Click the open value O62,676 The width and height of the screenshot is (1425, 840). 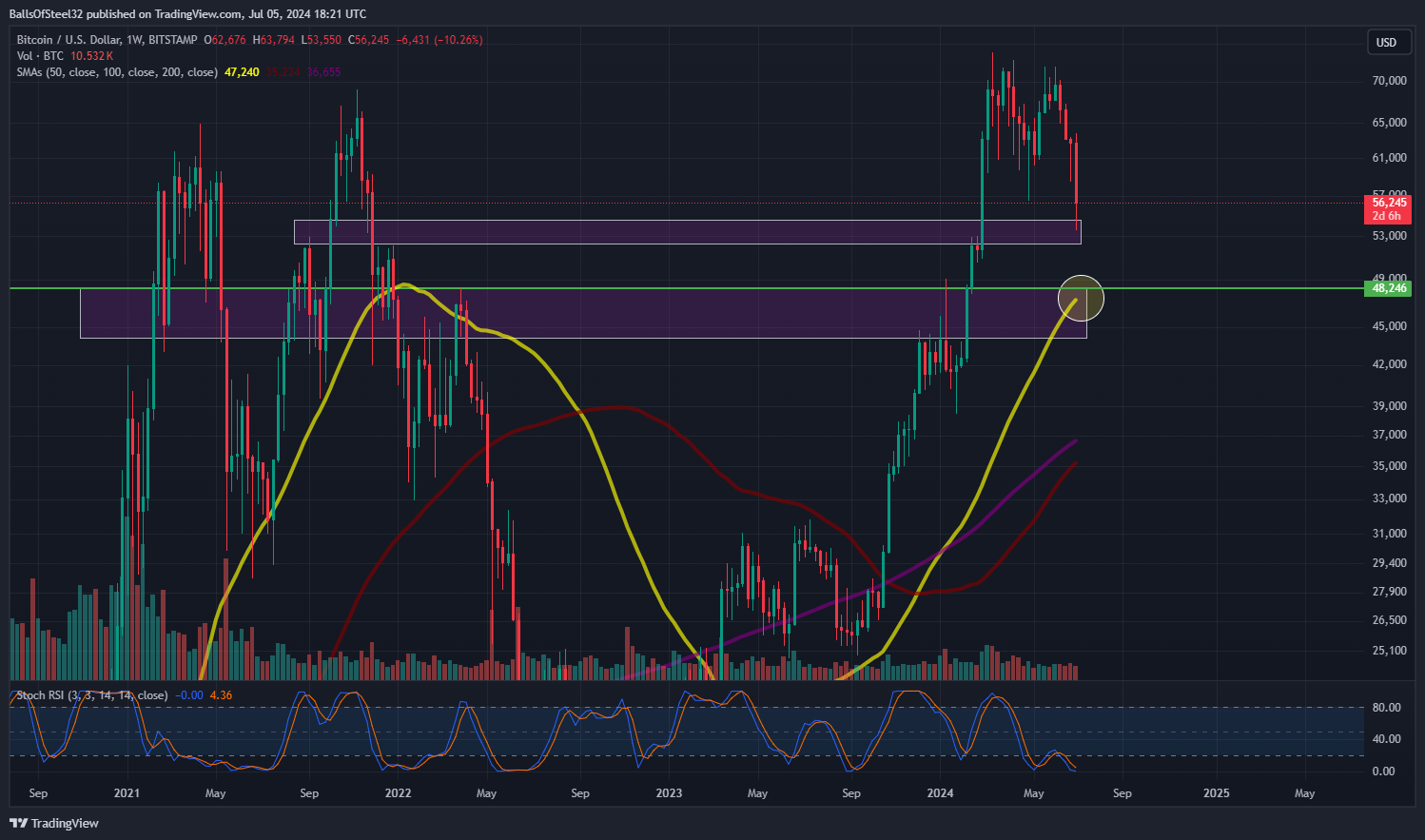pyautogui.click(x=224, y=40)
